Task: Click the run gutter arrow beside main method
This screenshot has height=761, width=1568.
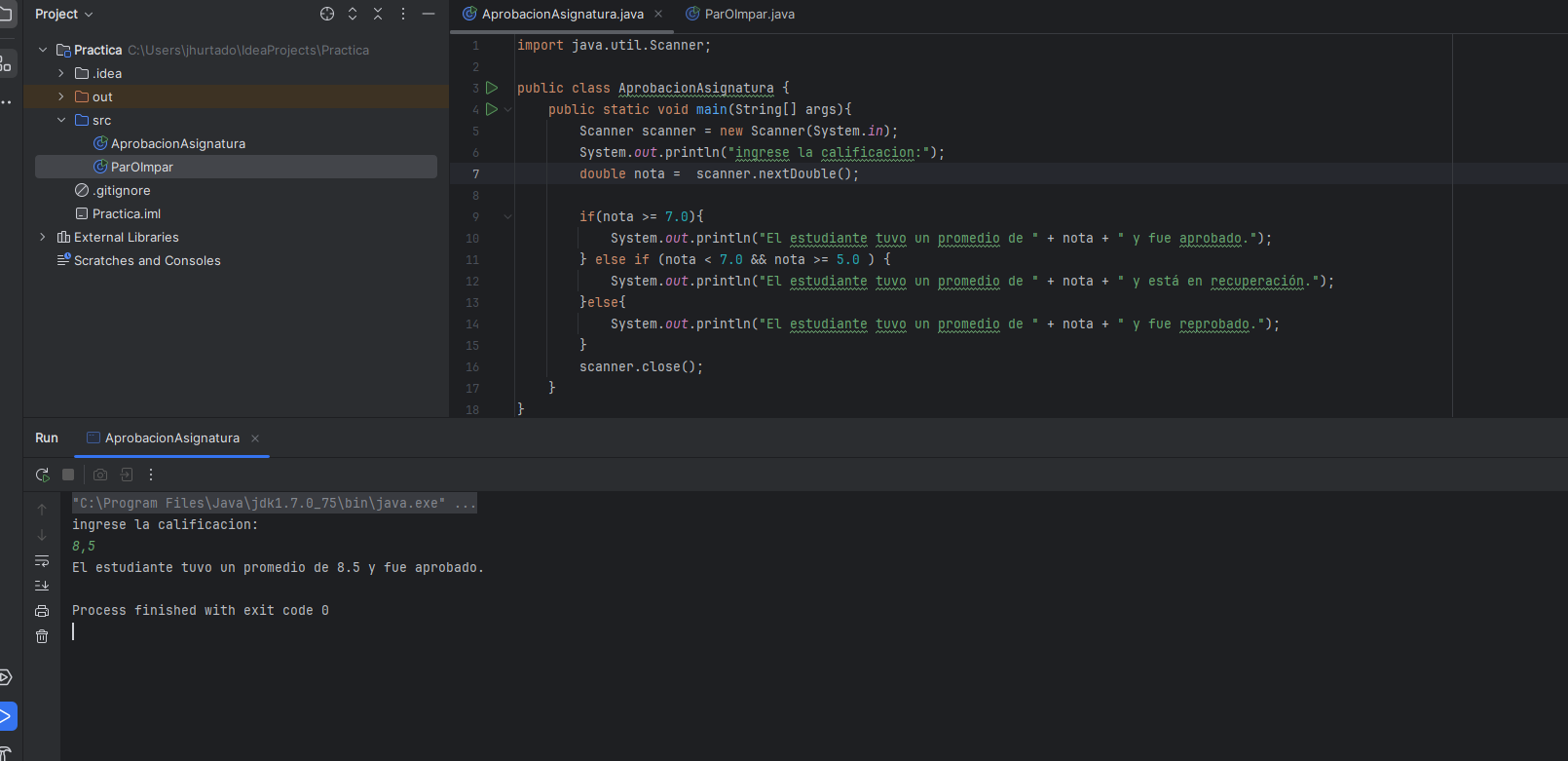Action: (x=492, y=109)
